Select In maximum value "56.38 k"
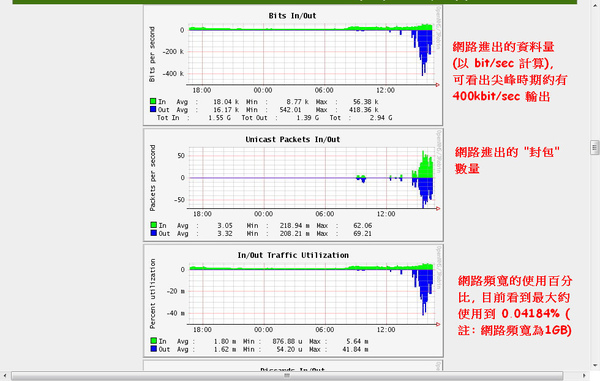This screenshot has height=381, width=600. (x=366, y=102)
